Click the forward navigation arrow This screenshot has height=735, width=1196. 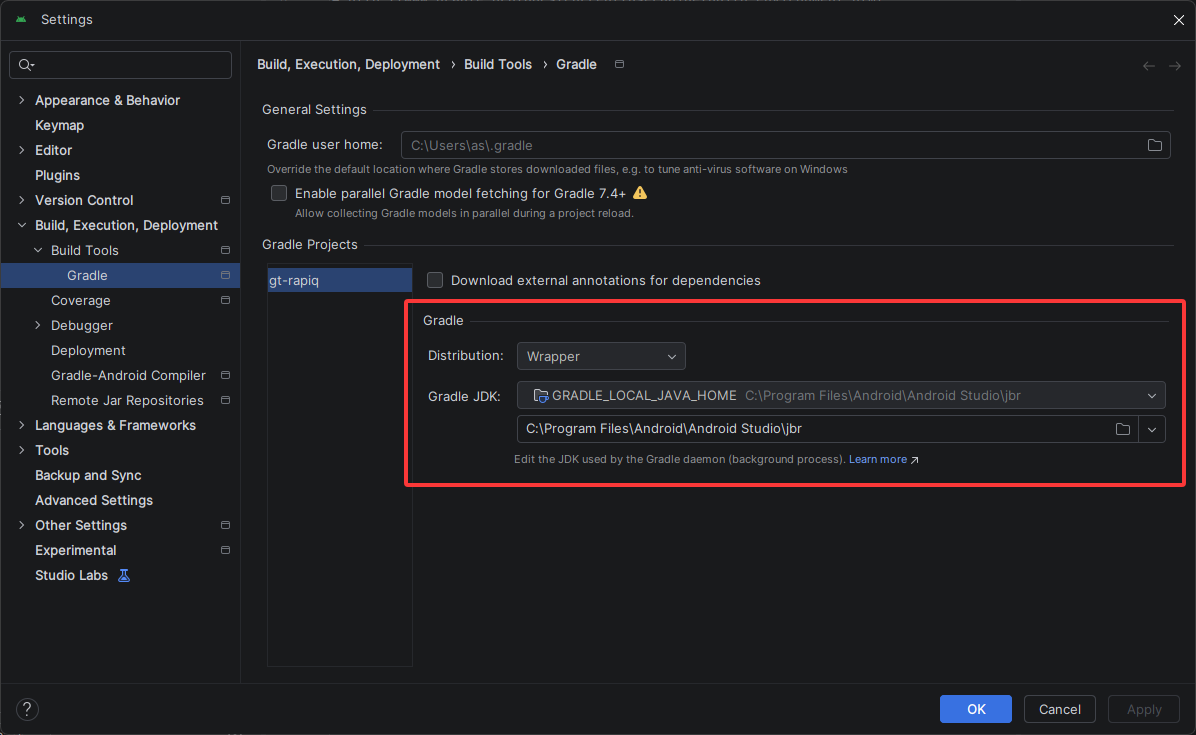(1175, 66)
